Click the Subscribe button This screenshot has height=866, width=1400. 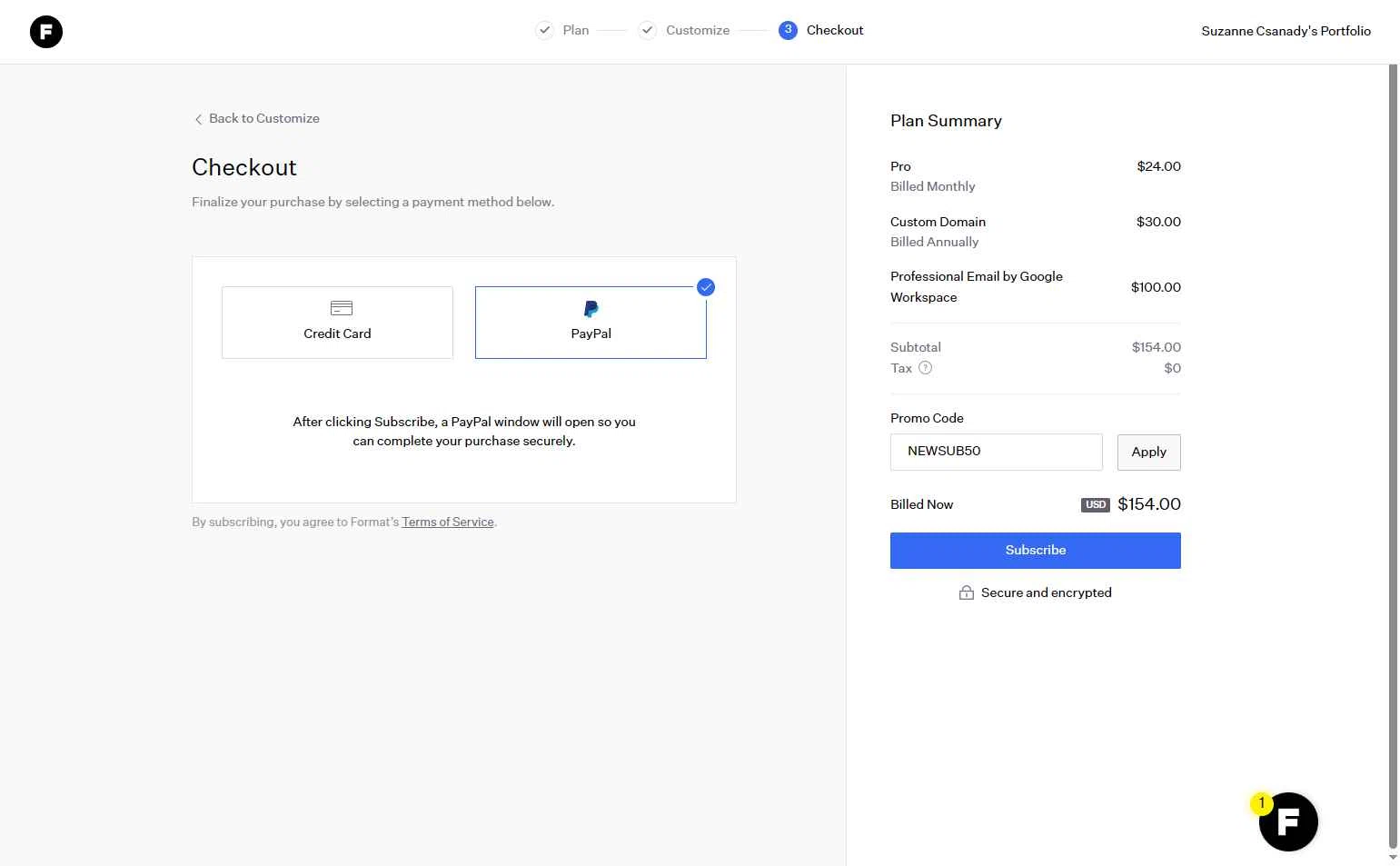click(x=1036, y=550)
